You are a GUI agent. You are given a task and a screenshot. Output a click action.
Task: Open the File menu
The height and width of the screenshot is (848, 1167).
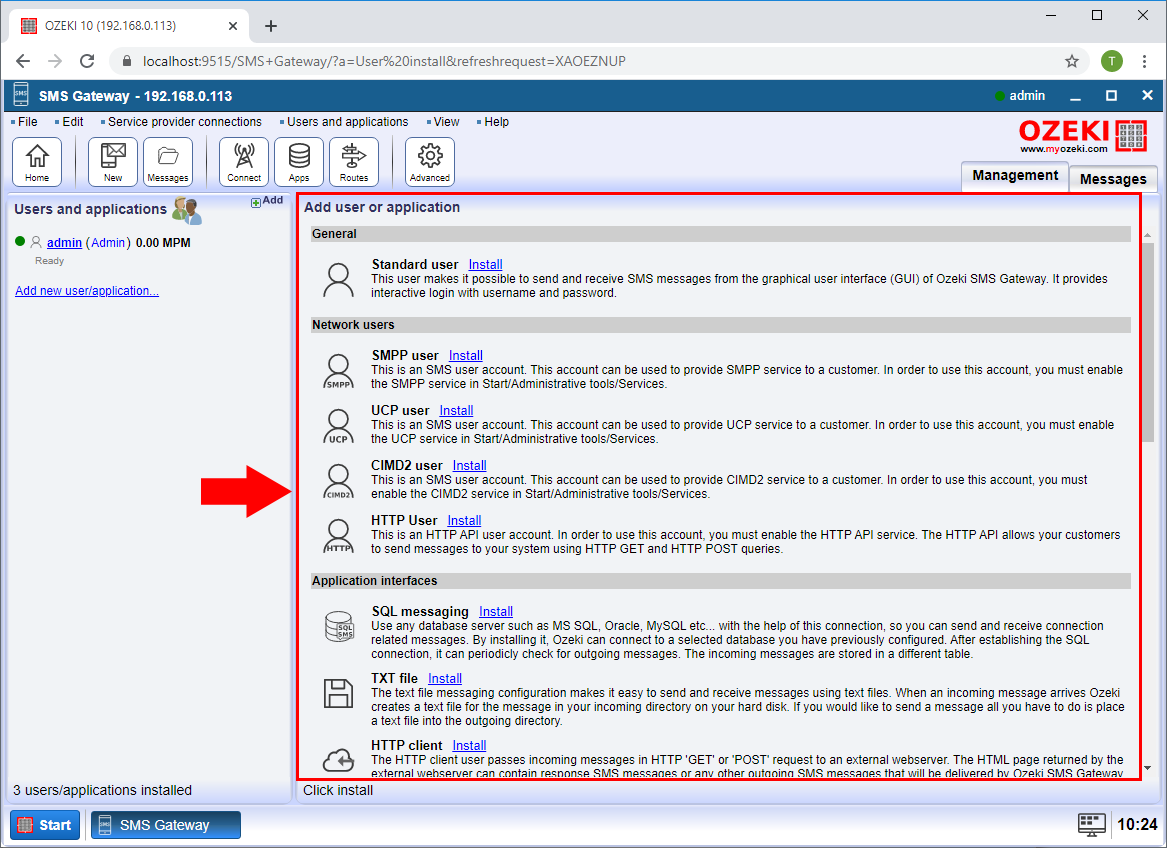pyautogui.click(x=28, y=122)
